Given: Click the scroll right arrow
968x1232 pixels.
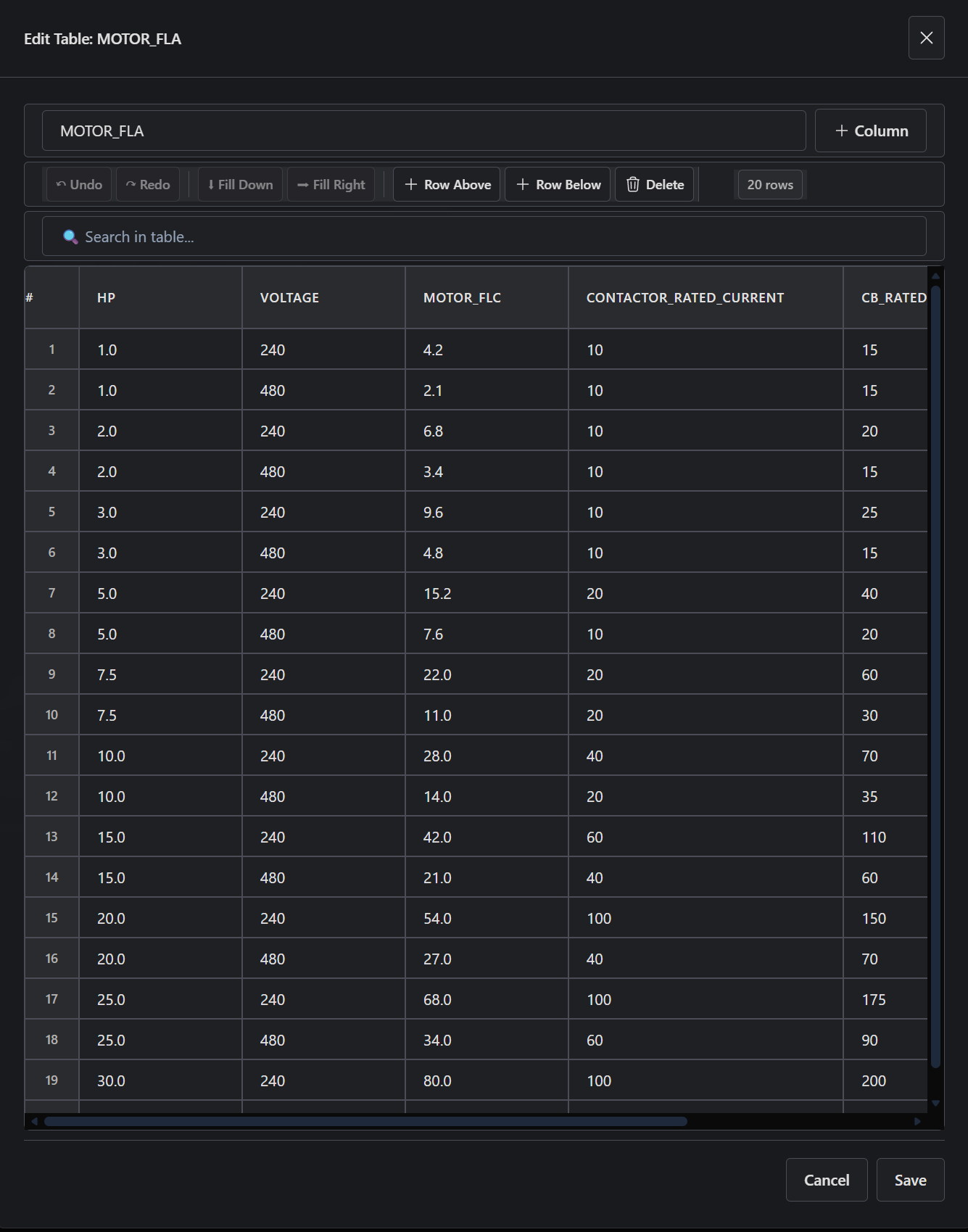Looking at the screenshot, I should [x=917, y=1121].
